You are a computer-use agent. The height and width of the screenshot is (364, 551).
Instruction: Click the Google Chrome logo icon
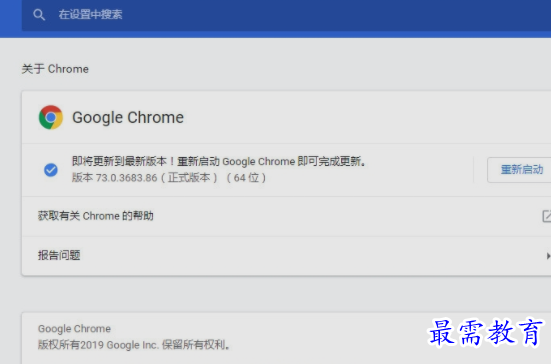(51, 117)
